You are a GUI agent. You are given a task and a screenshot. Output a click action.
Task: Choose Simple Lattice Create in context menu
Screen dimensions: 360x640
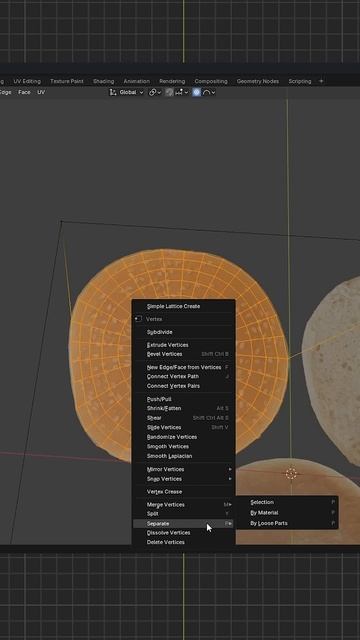click(x=183, y=306)
